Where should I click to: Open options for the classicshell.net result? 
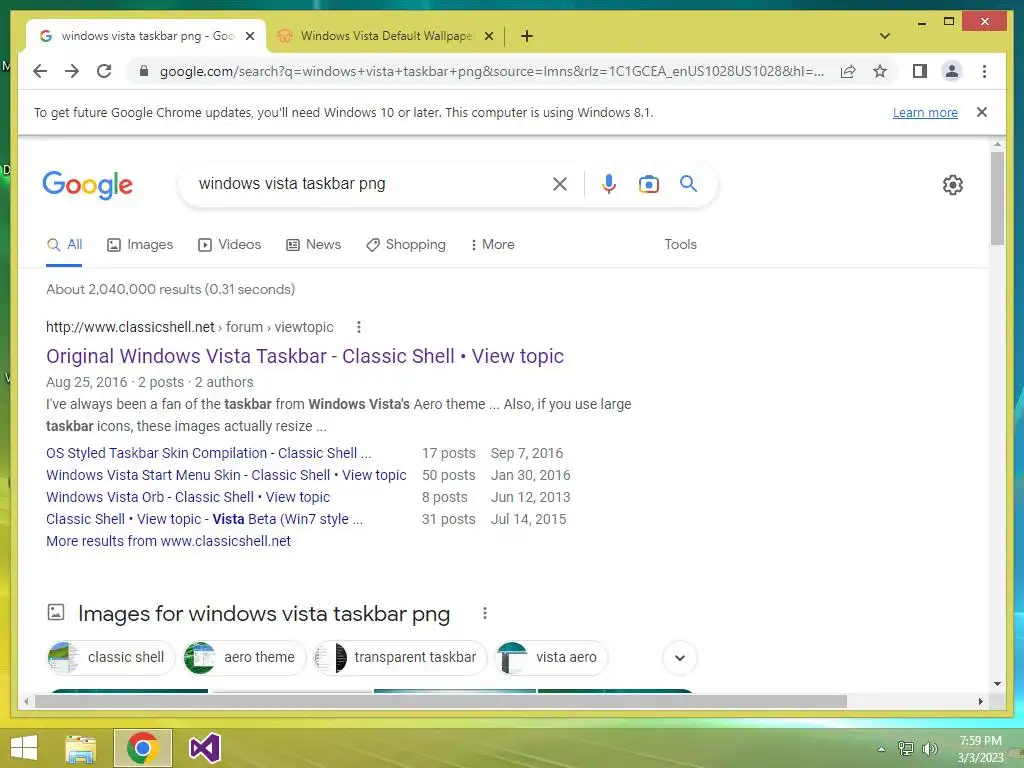(359, 327)
